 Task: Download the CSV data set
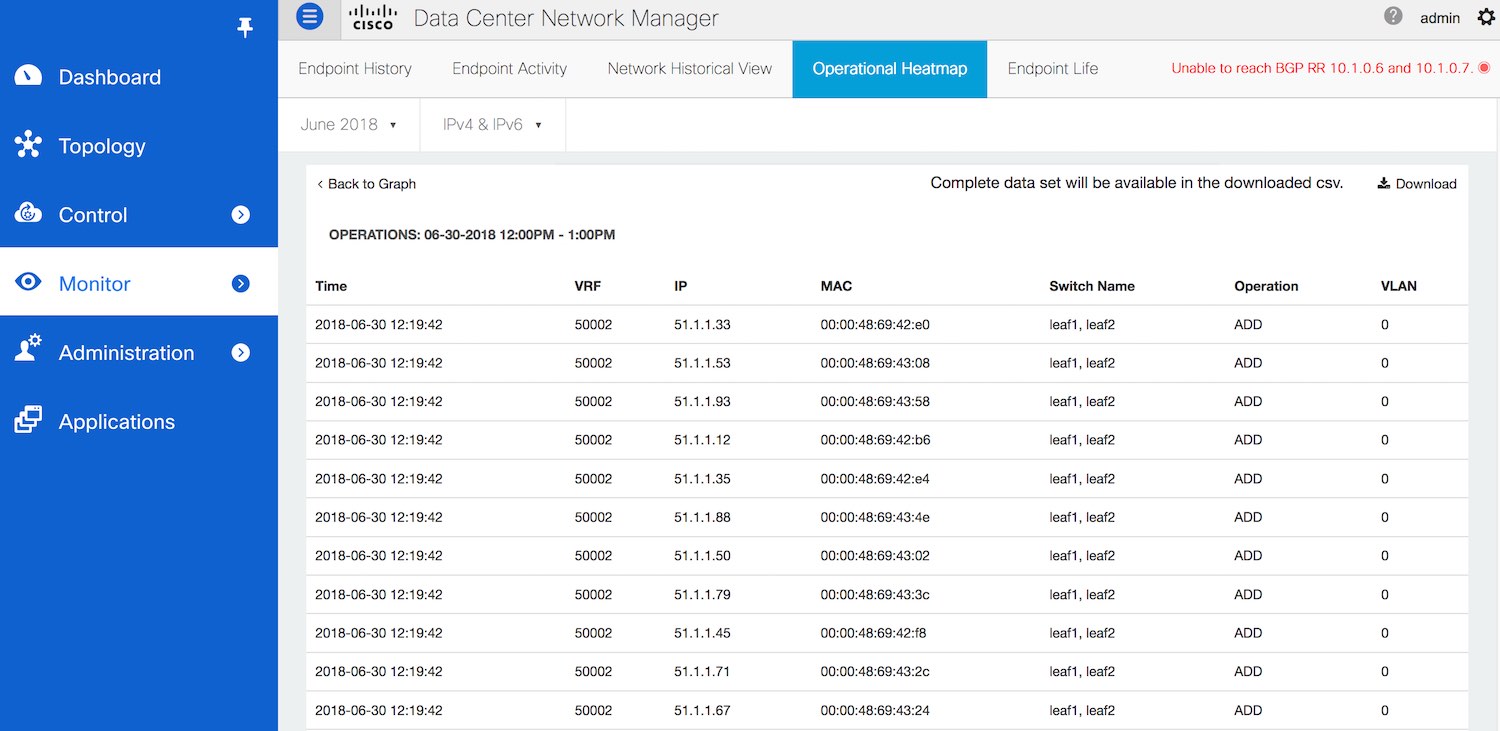point(1417,184)
